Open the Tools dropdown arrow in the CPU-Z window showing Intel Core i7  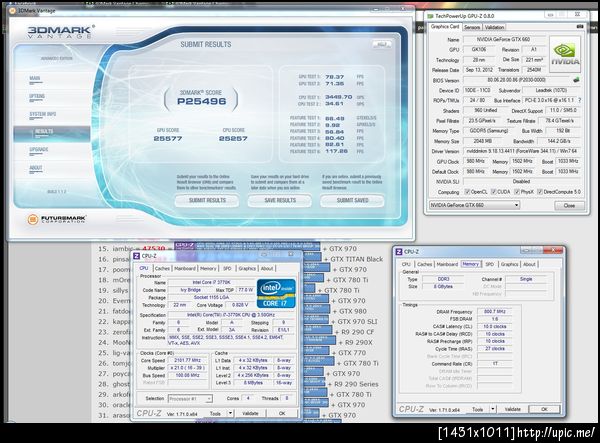[230, 413]
